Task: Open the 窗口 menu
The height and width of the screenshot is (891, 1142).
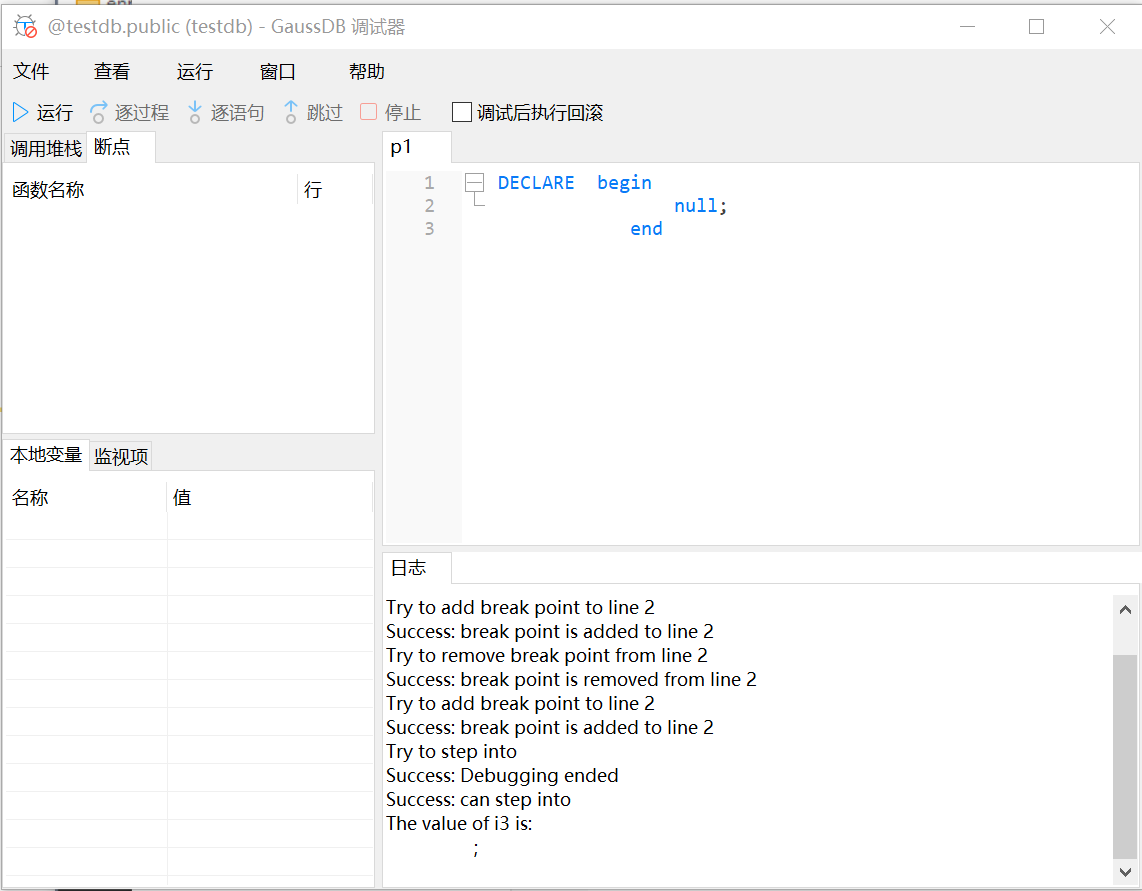Action: tap(278, 72)
